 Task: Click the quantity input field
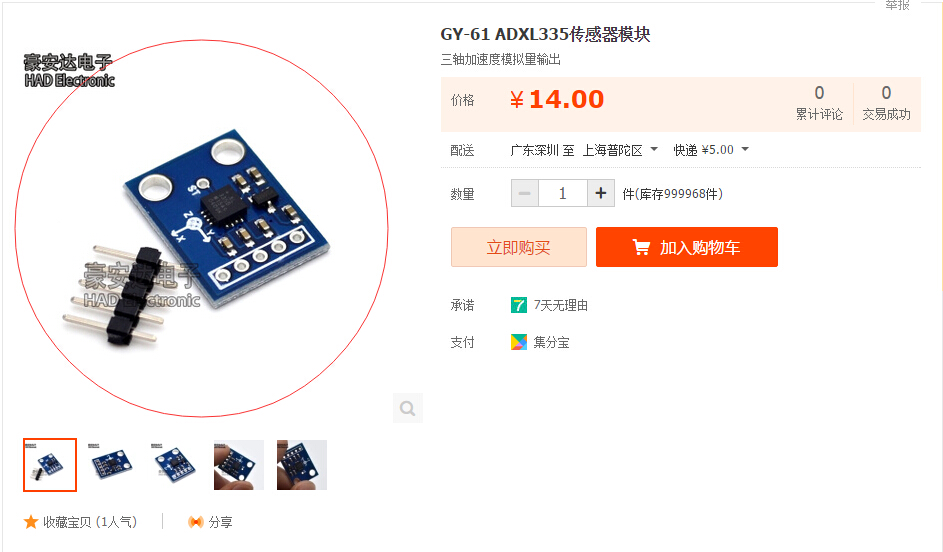pos(562,194)
